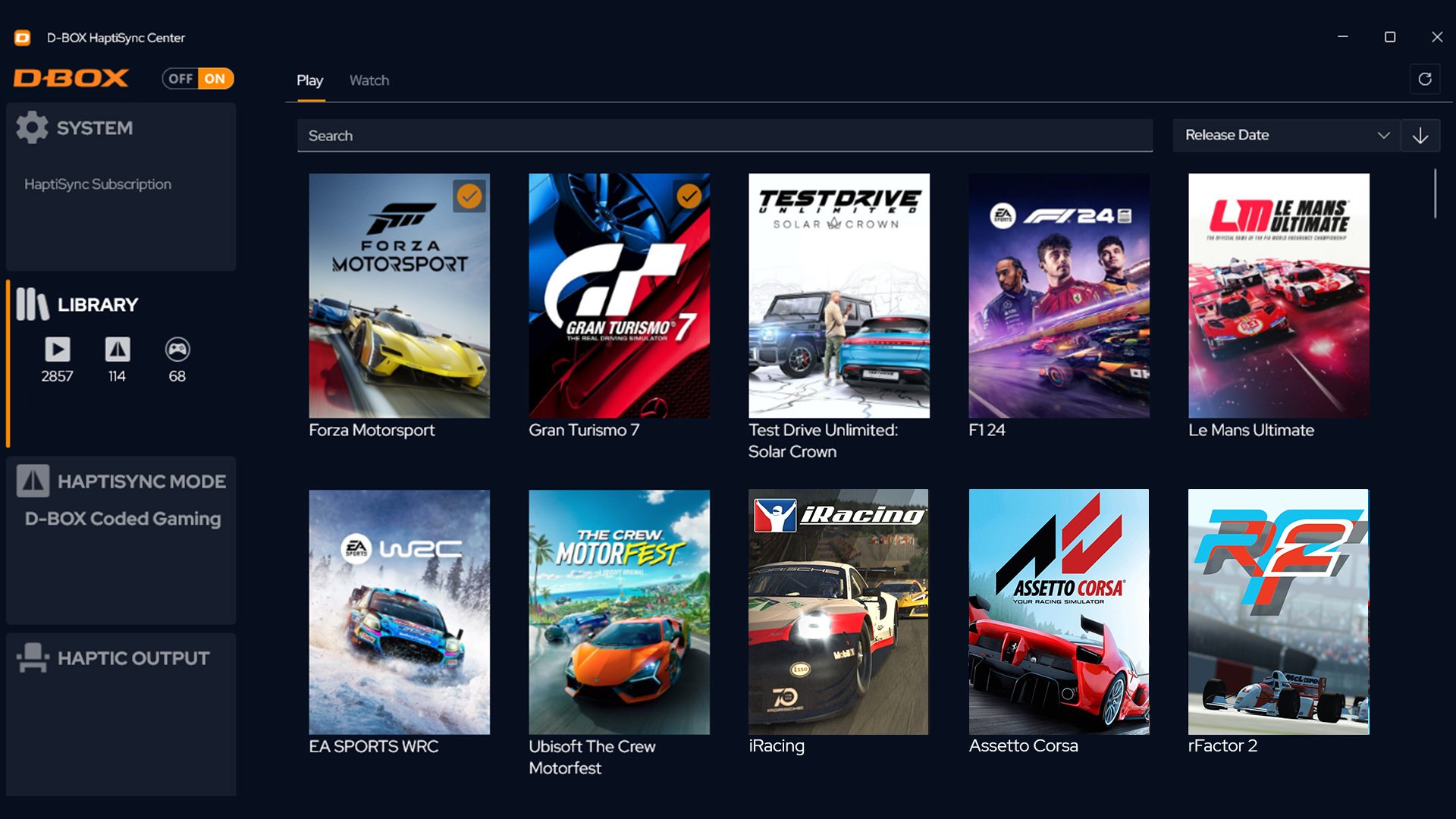
Task: Click the SYSTEM settings gear icon
Action: [x=31, y=127]
